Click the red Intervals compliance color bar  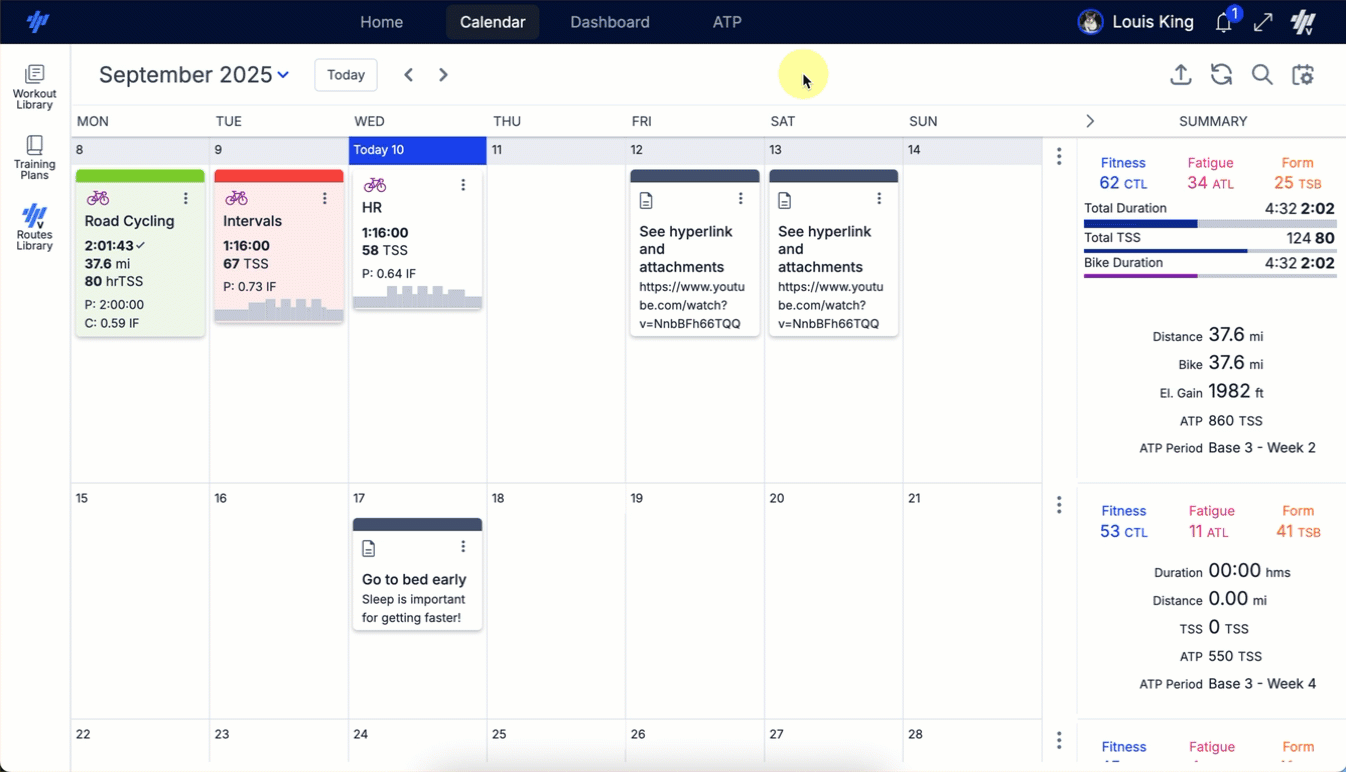point(278,176)
